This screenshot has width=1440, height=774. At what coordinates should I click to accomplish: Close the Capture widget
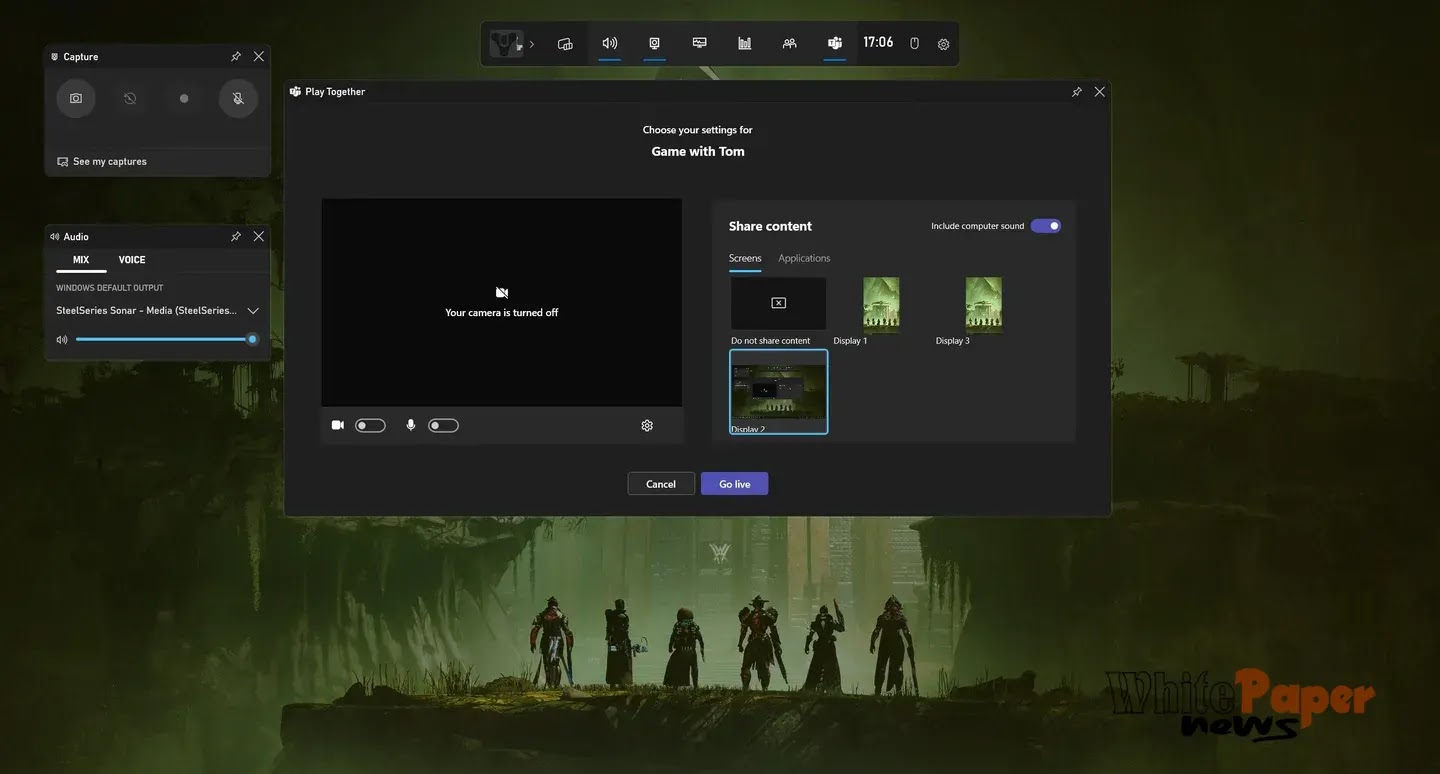tap(259, 57)
